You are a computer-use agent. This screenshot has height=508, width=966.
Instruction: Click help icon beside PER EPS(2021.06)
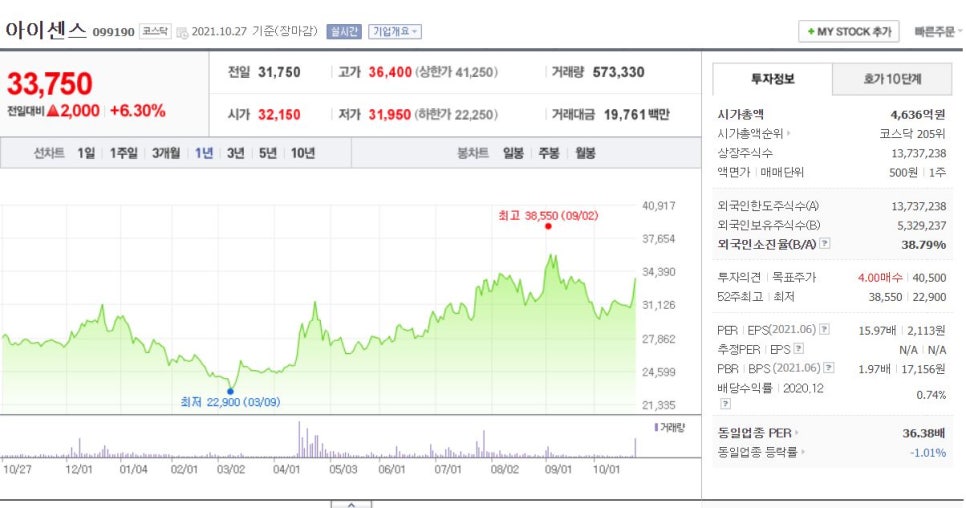coord(824,329)
